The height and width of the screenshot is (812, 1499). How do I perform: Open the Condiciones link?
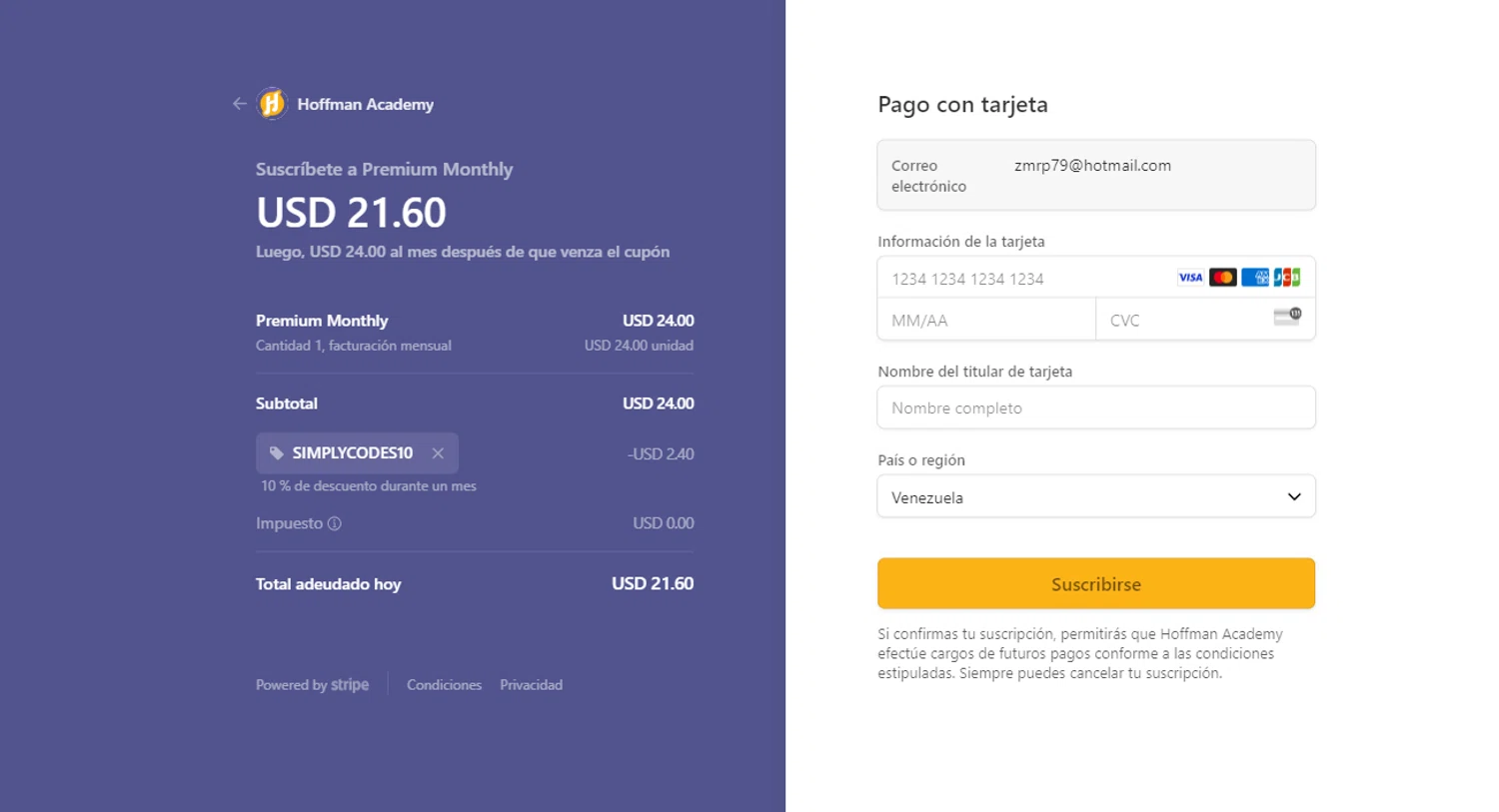(444, 685)
